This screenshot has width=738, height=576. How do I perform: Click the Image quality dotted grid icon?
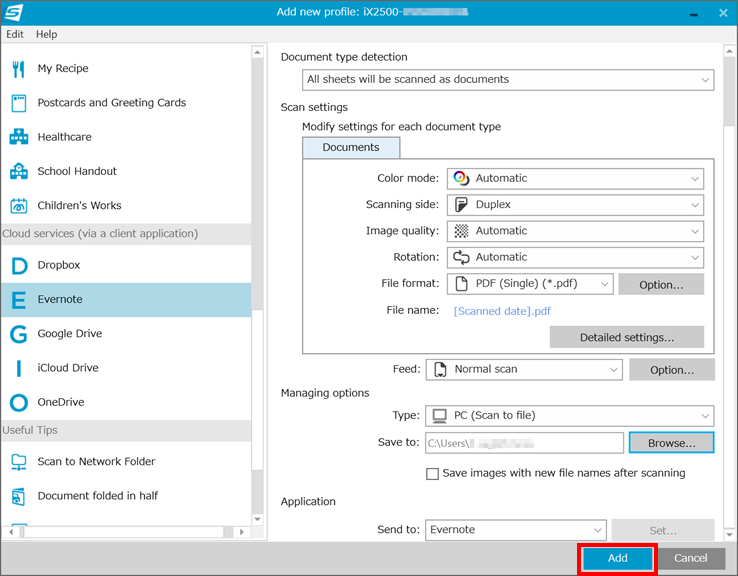[461, 231]
